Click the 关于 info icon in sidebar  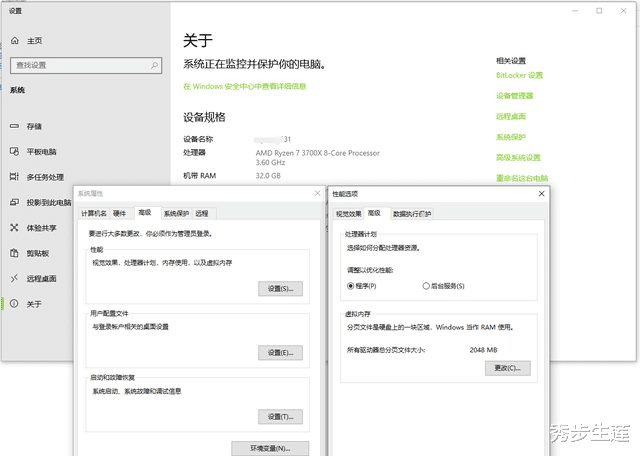point(14,304)
